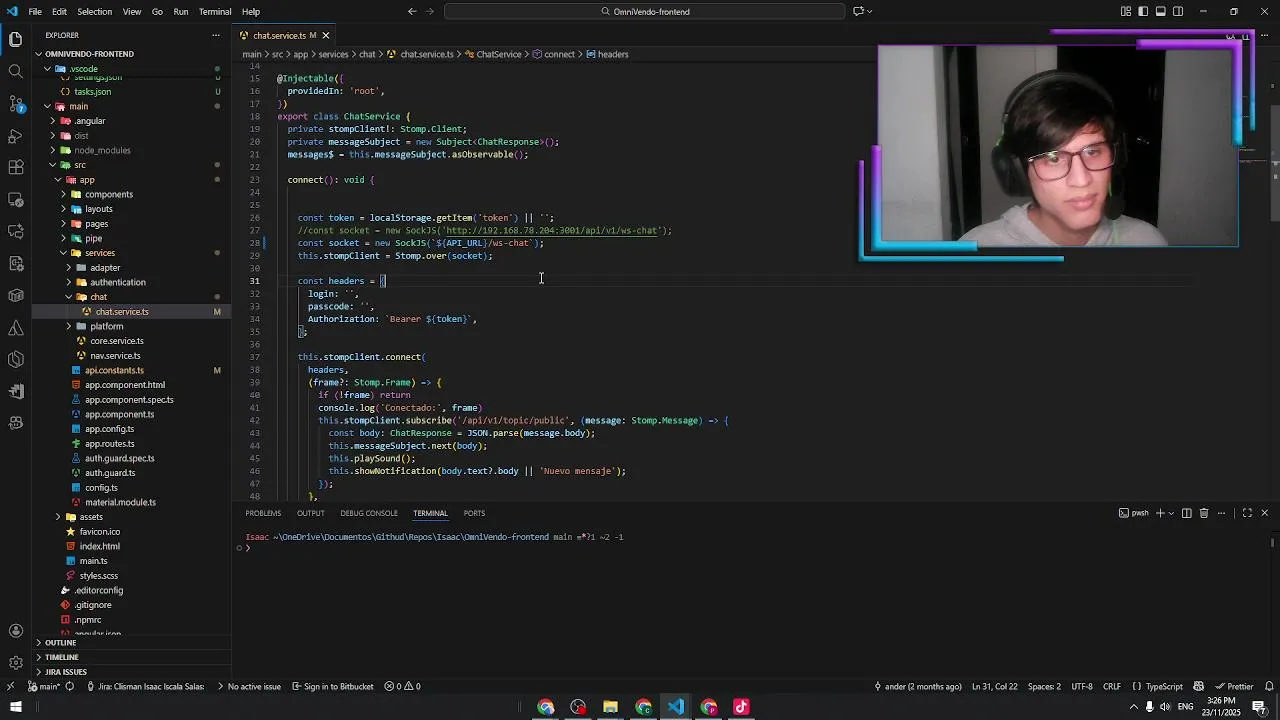Open File Explorer on Windows taskbar
The height and width of the screenshot is (720, 1280).
(610, 707)
